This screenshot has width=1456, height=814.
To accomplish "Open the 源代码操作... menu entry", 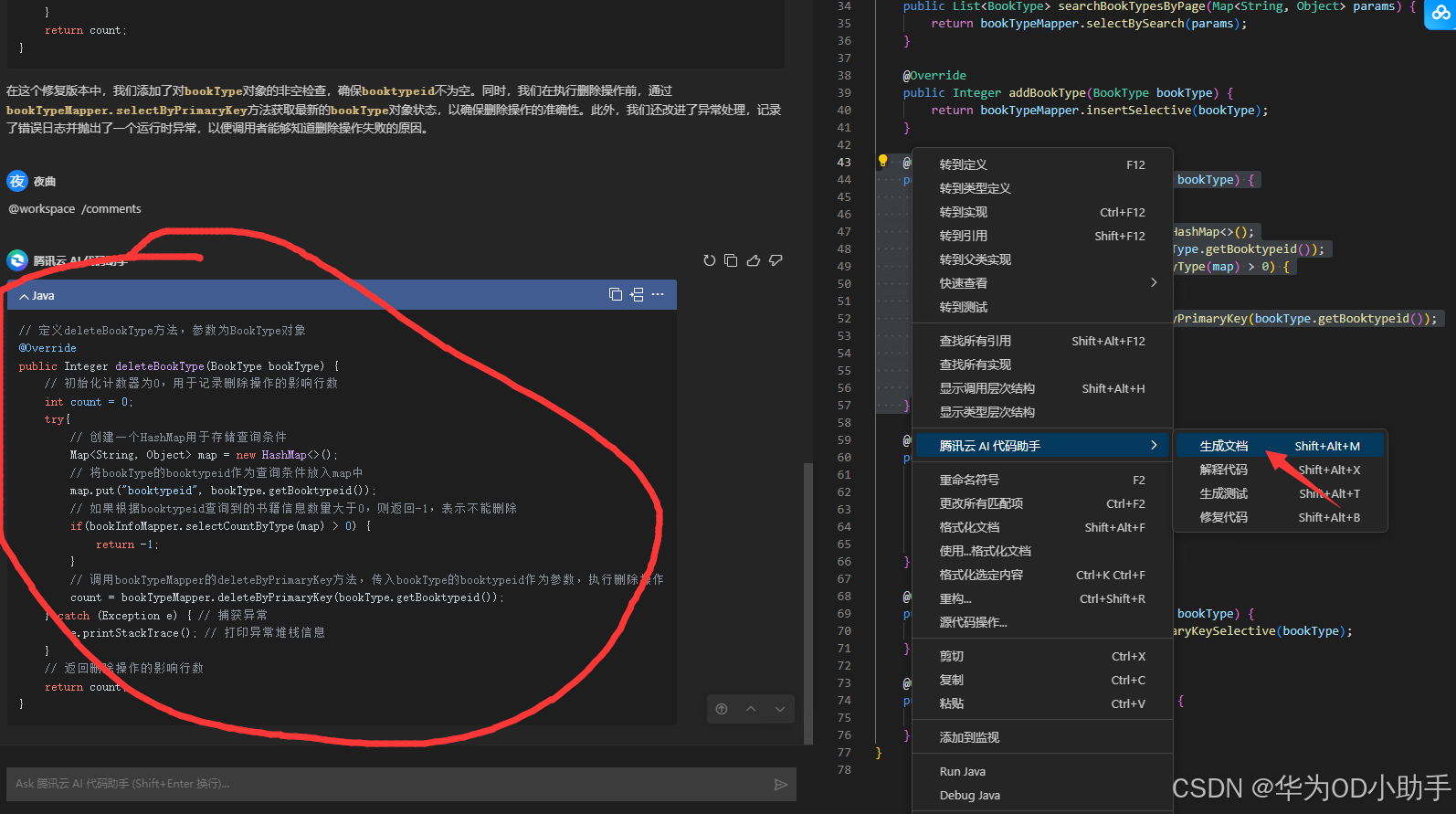I will [x=1042, y=622].
